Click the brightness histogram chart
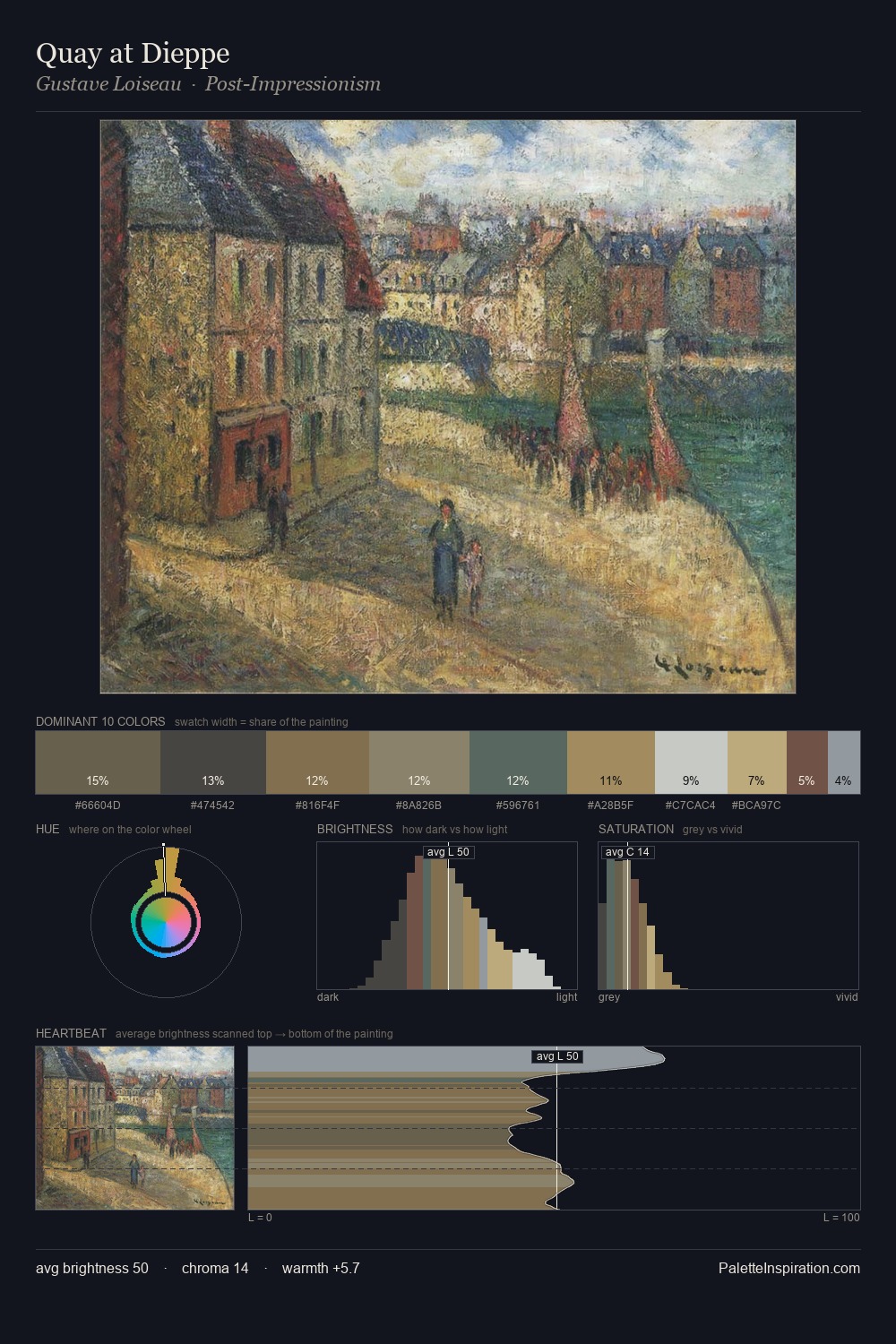Screen dimensions: 896x1344 [x=447, y=916]
